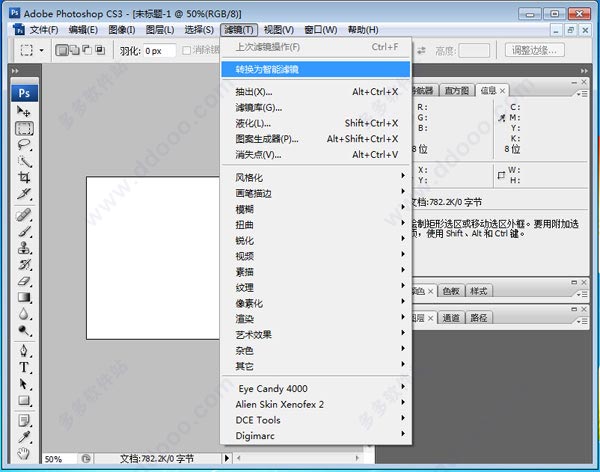The height and width of the screenshot is (472, 600).
Task: Toggle the anti-alias checkbox
Action: tap(186, 50)
